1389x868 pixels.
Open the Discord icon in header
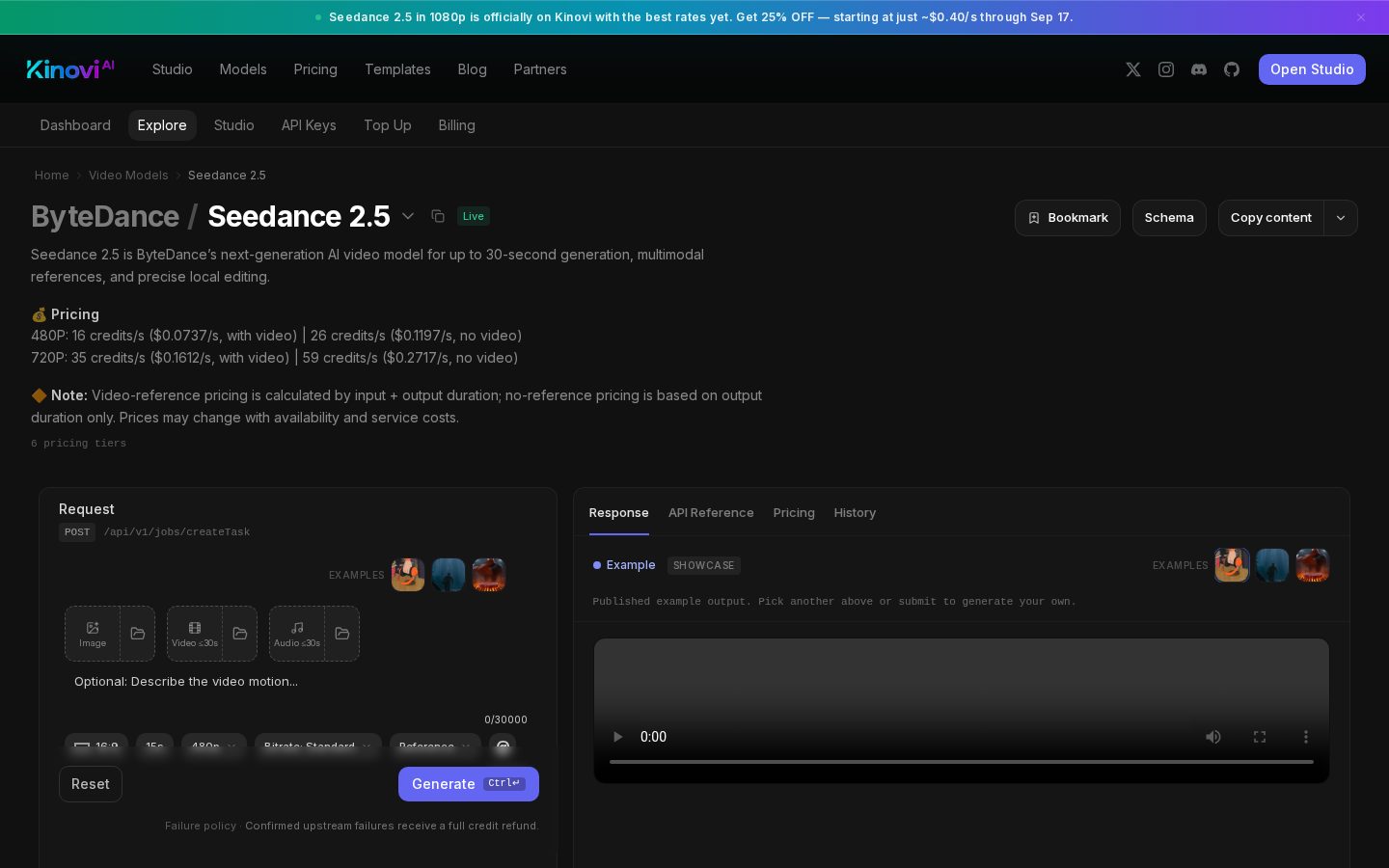point(1199,69)
